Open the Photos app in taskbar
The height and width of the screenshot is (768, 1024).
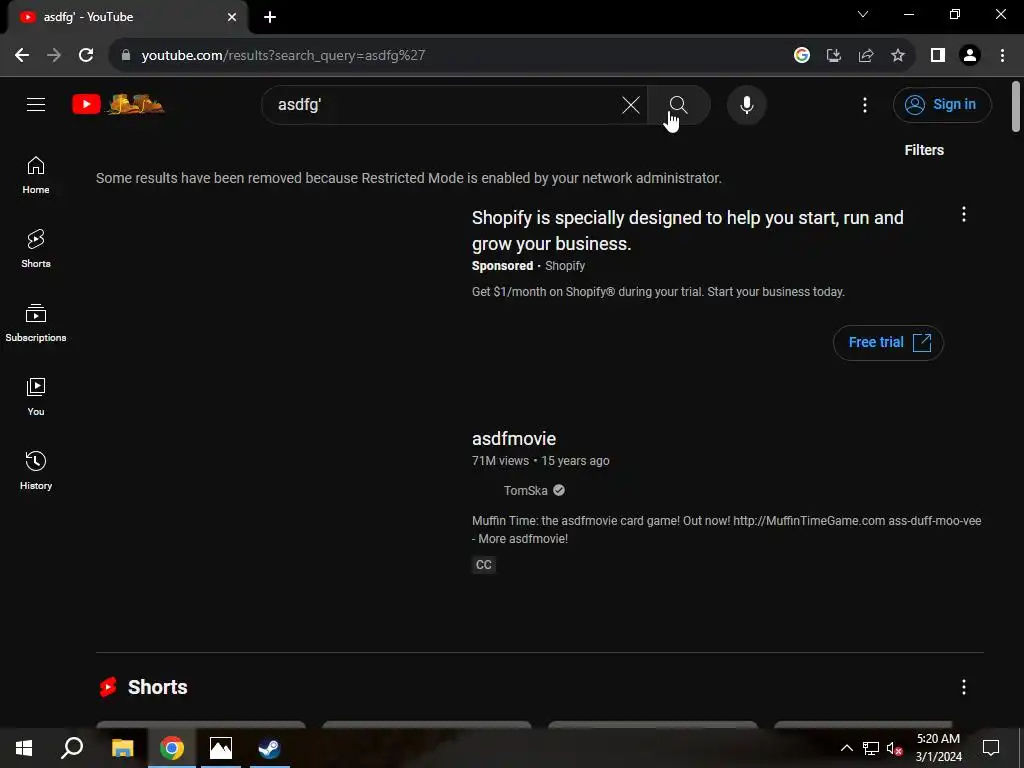tap(221, 748)
